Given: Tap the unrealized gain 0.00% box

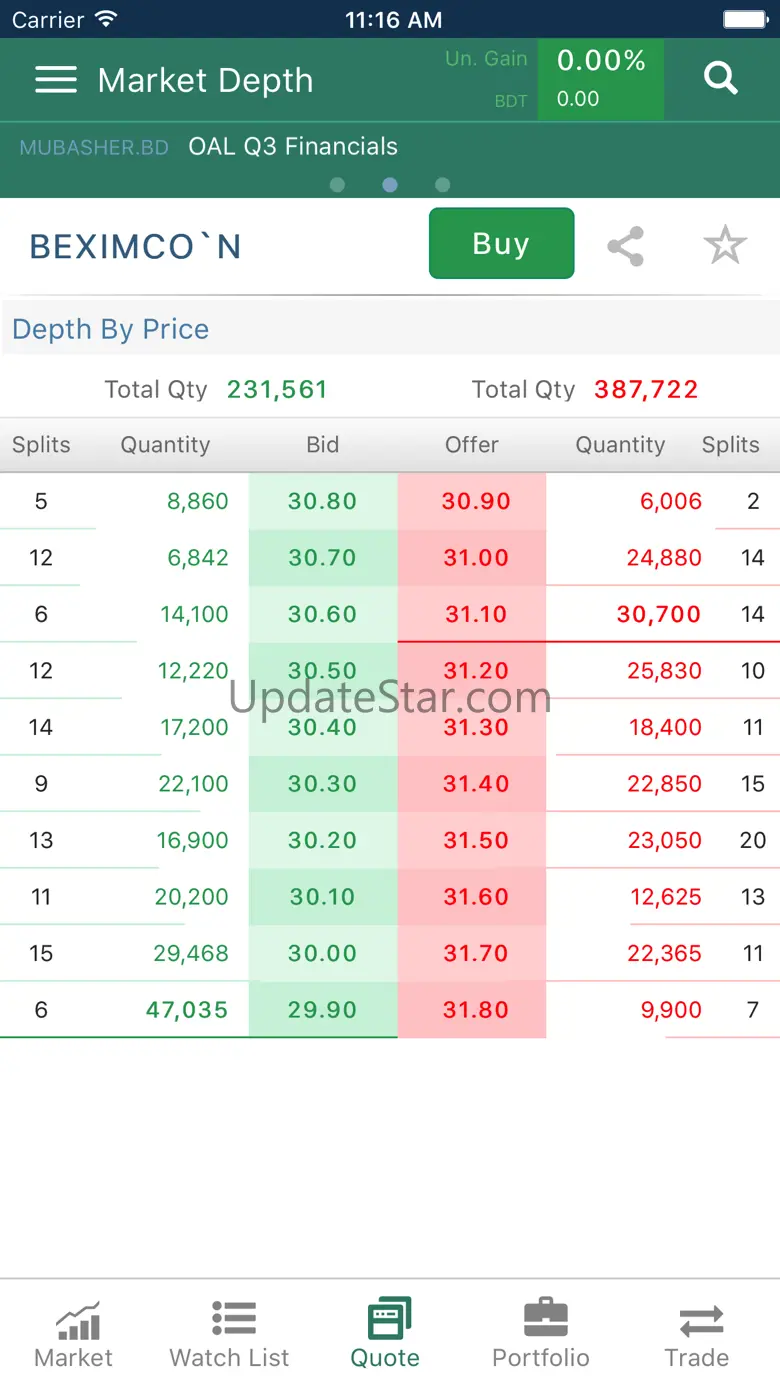Looking at the screenshot, I should [600, 80].
